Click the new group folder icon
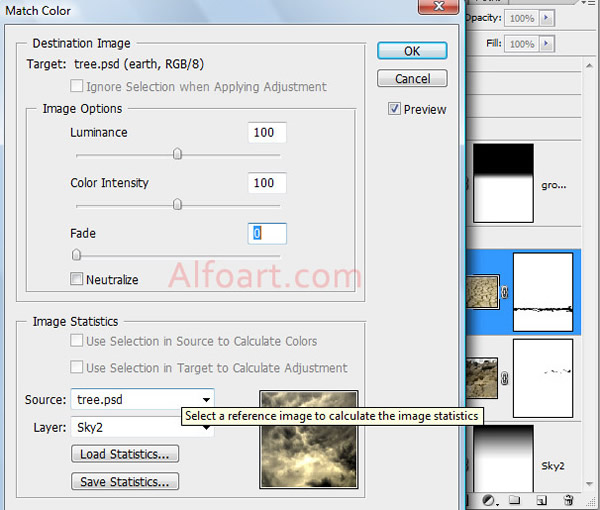Viewport: 600px width, 510px height. coord(514,499)
